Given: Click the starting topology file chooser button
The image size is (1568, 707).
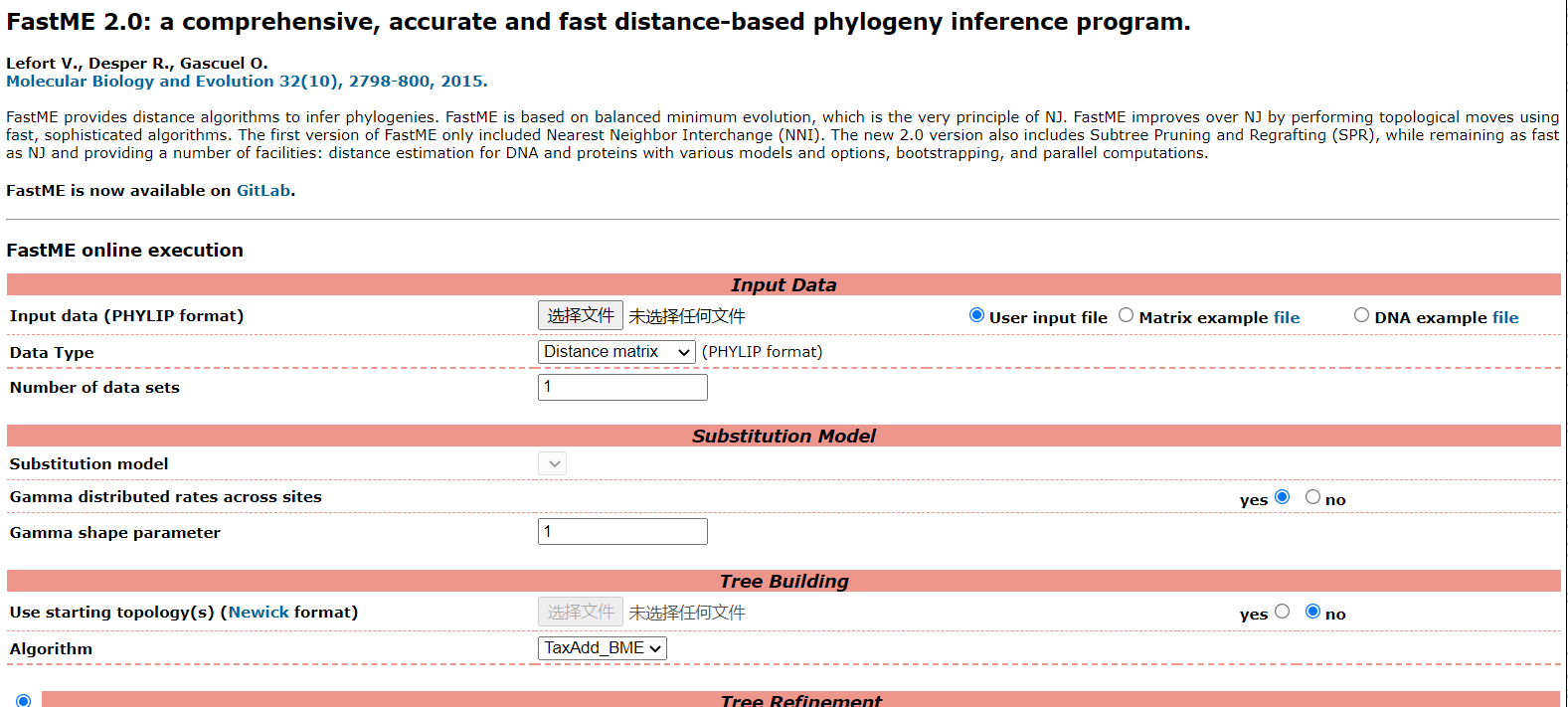Looking at the screenshot, I should click(x=581, y=612).
